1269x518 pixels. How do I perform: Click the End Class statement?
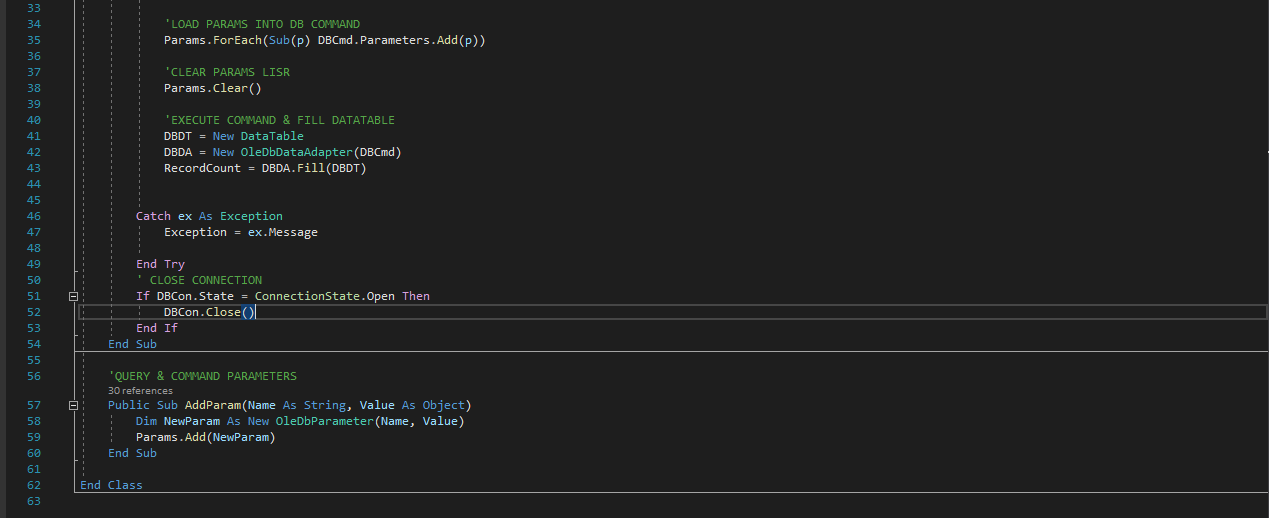(111, 485)
